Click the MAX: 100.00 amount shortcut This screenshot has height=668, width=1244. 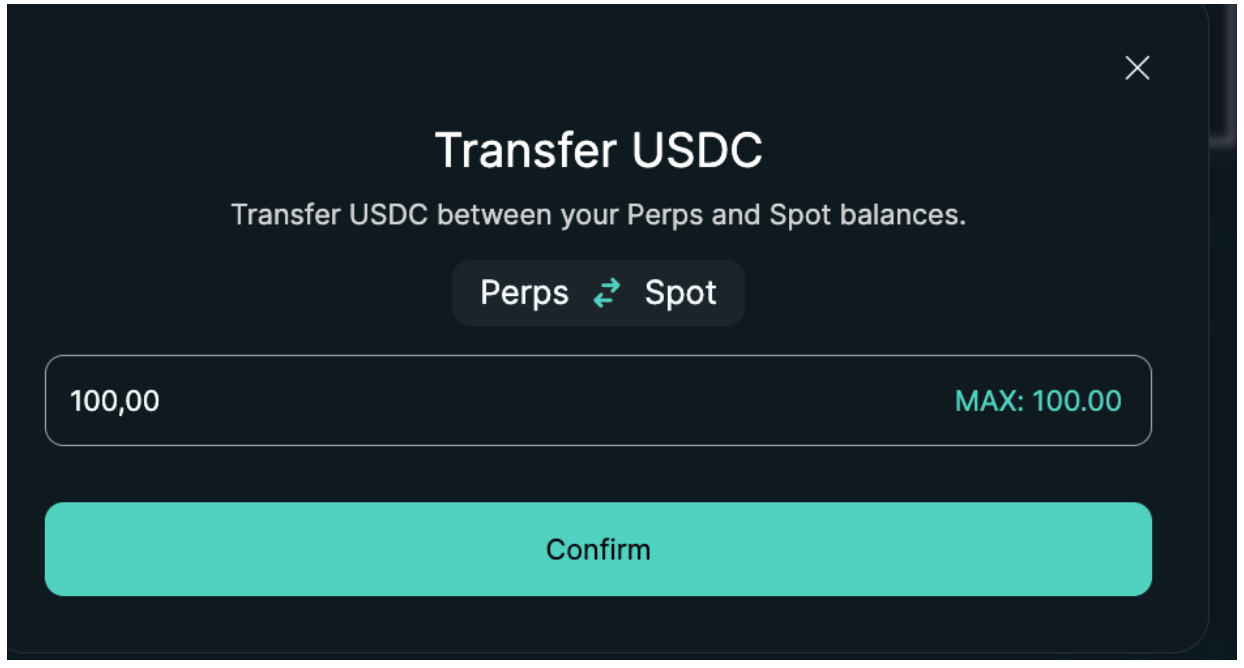(x=1038, y=401)
